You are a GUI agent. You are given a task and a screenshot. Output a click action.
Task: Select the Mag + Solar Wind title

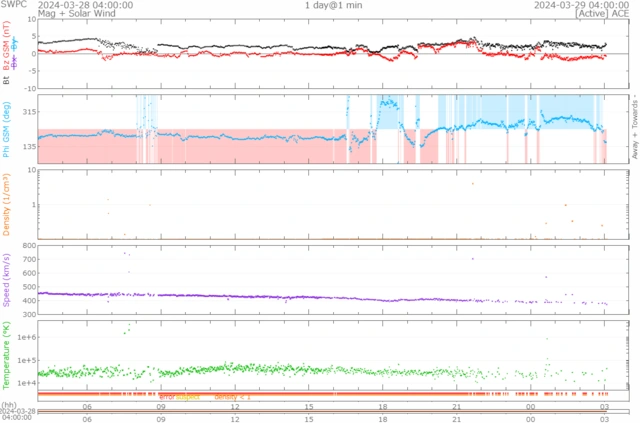click(68, 14)
